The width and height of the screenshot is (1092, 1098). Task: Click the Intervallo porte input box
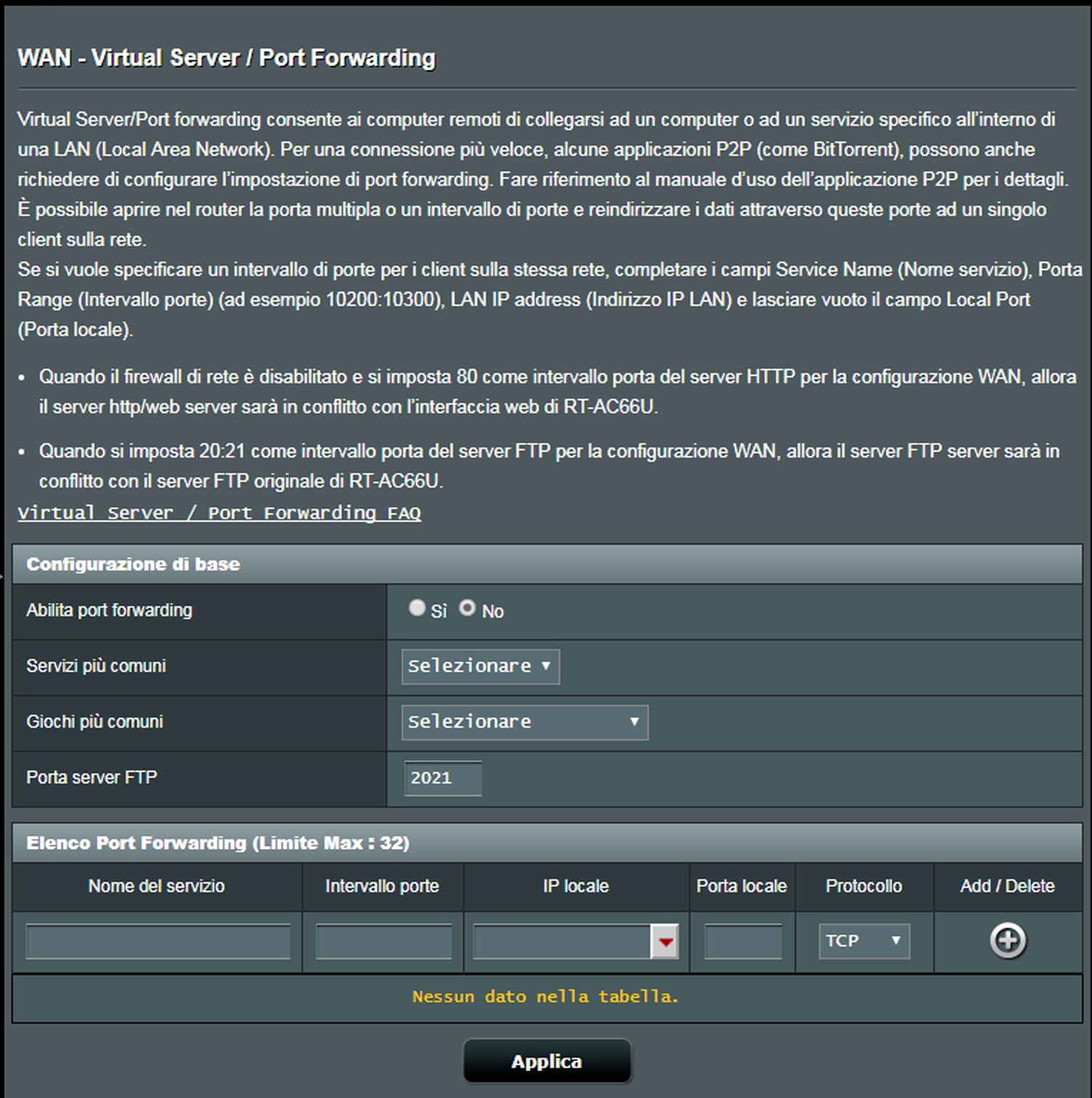[383, 942]
